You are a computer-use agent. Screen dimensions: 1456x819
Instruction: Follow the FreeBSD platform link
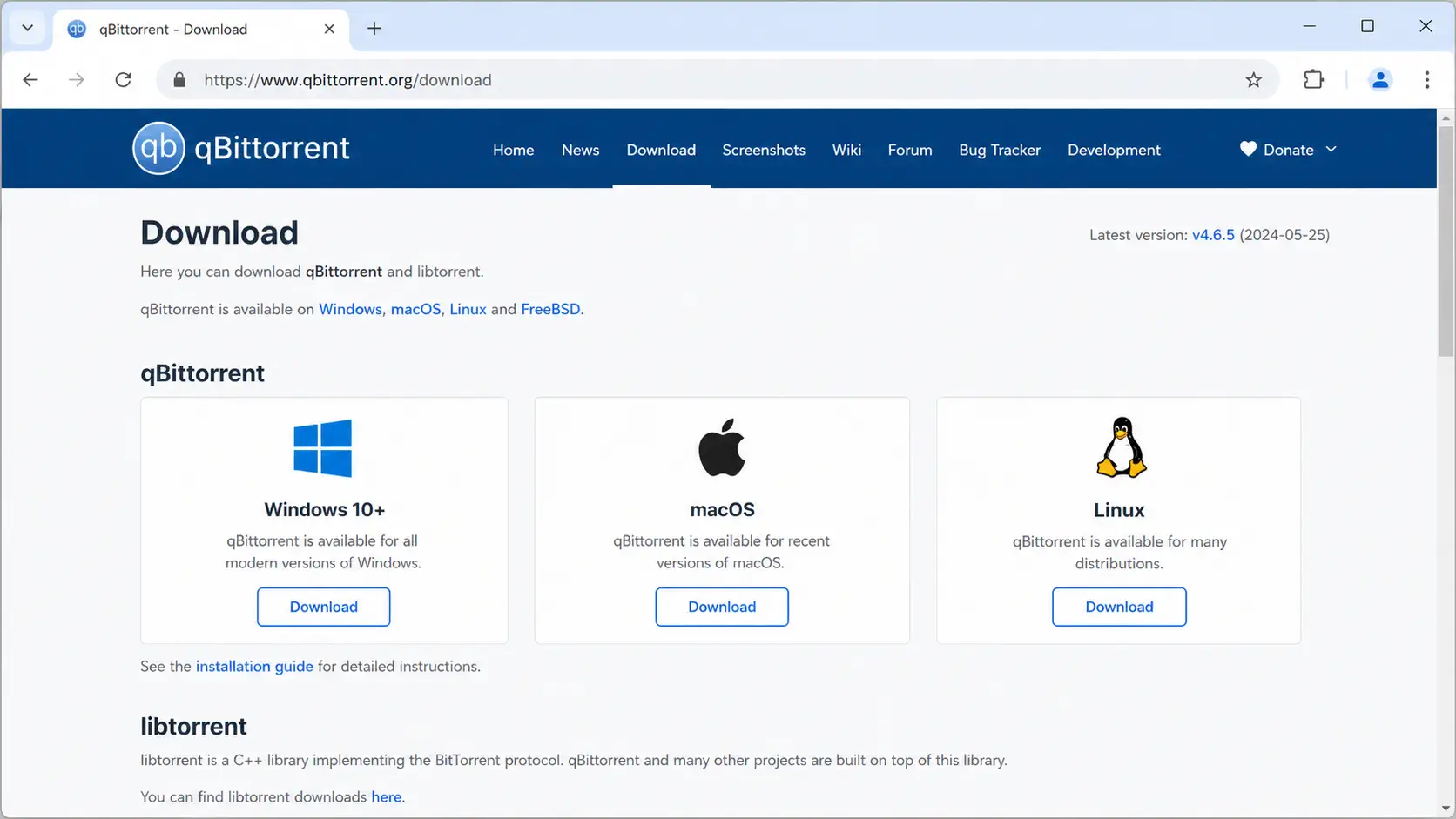point(550,309)
